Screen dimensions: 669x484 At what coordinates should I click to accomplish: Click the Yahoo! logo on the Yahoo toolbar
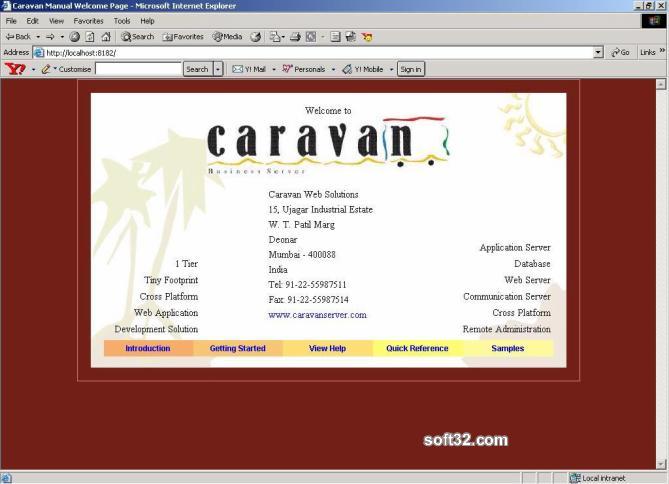tap(15, 69)
